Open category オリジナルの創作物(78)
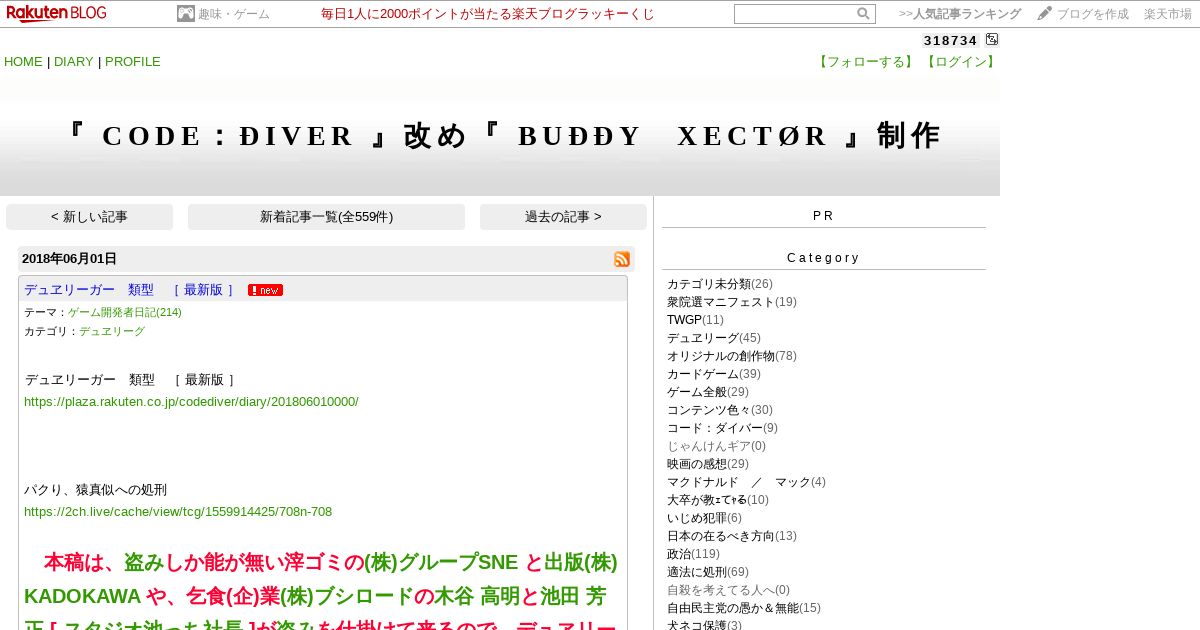This screenshot has height=630, width=1200. click(x=732, y=356)
